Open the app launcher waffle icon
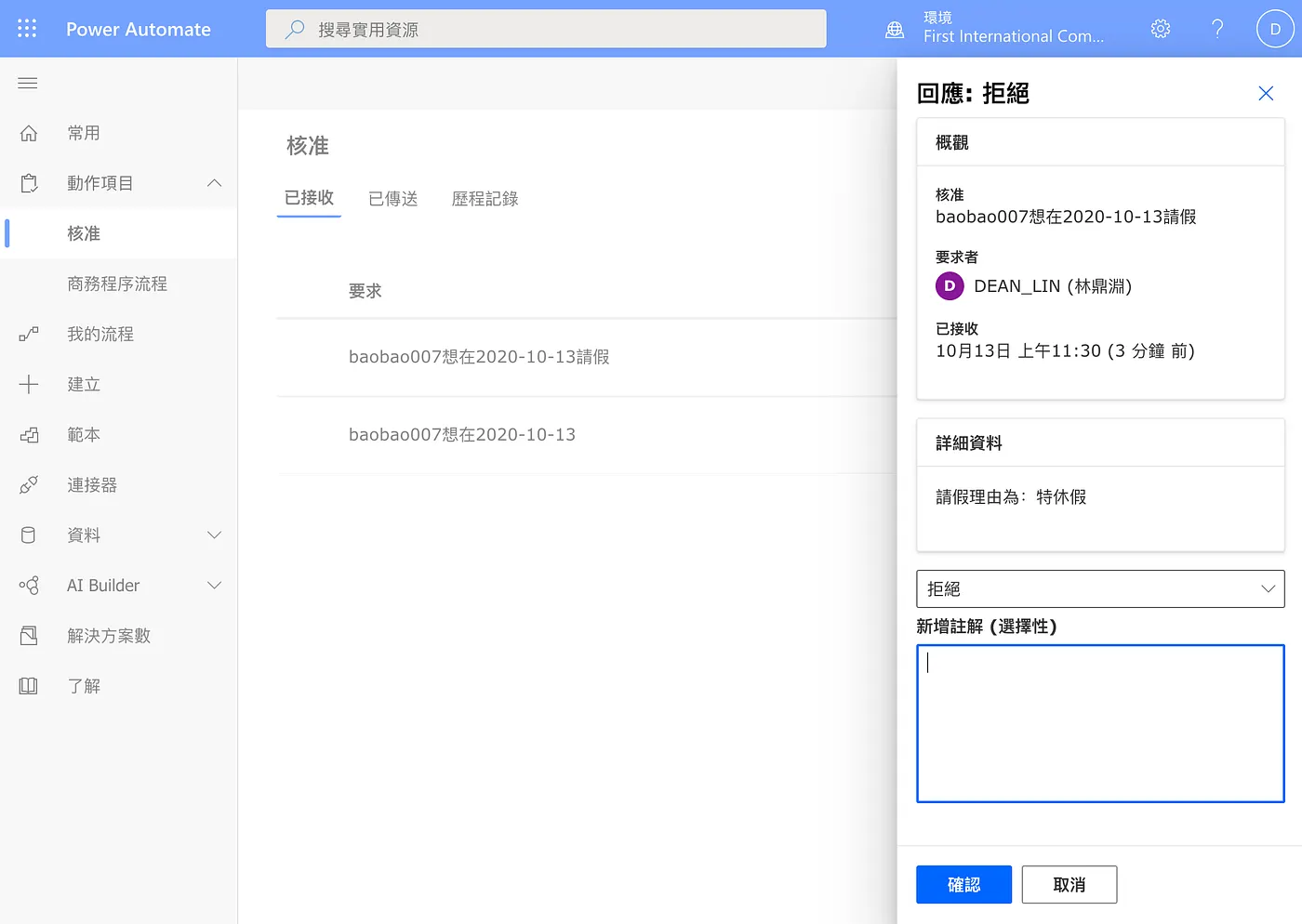 (27, 29)
